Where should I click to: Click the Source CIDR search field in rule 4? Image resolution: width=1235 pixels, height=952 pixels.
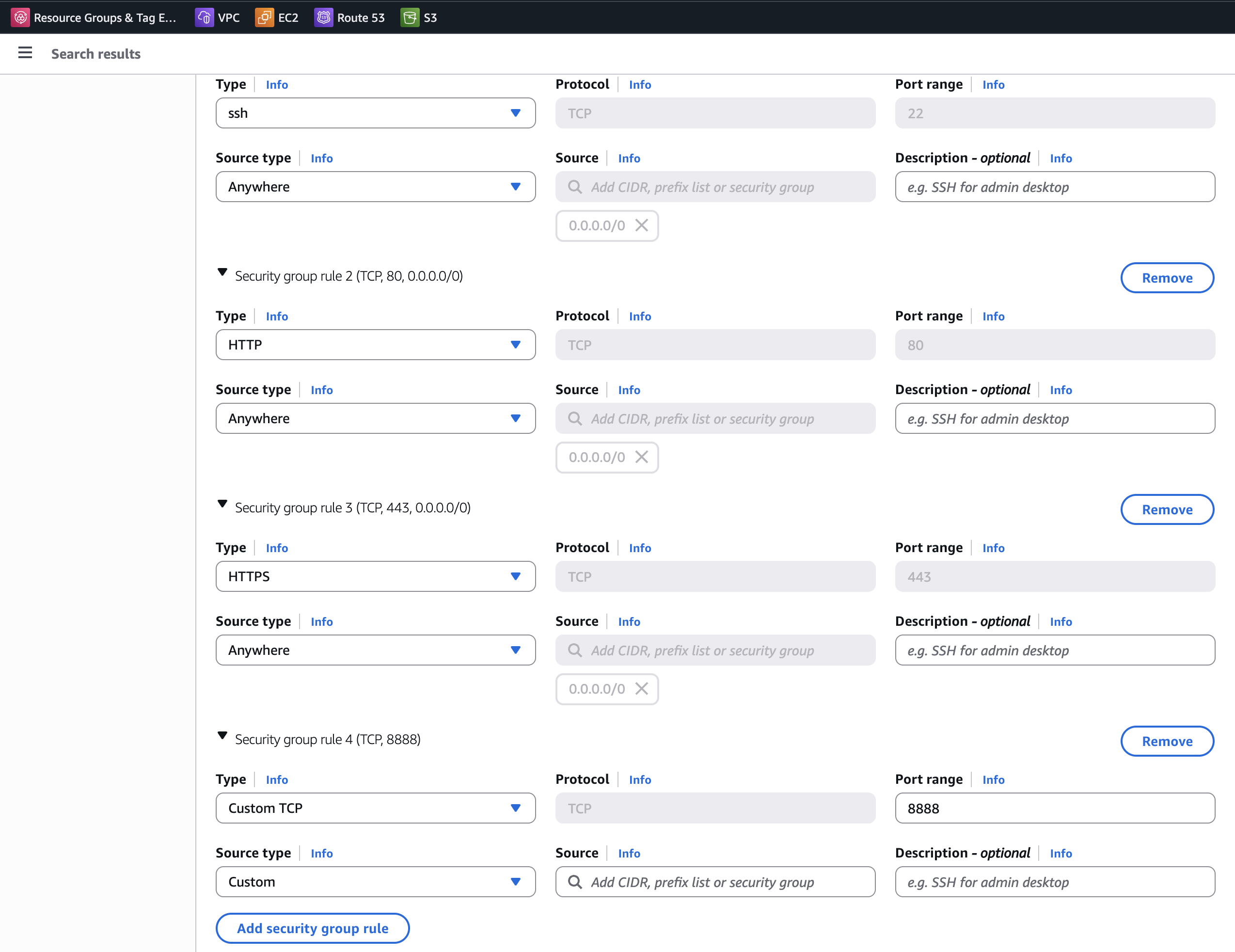click(x=715, y=882)
